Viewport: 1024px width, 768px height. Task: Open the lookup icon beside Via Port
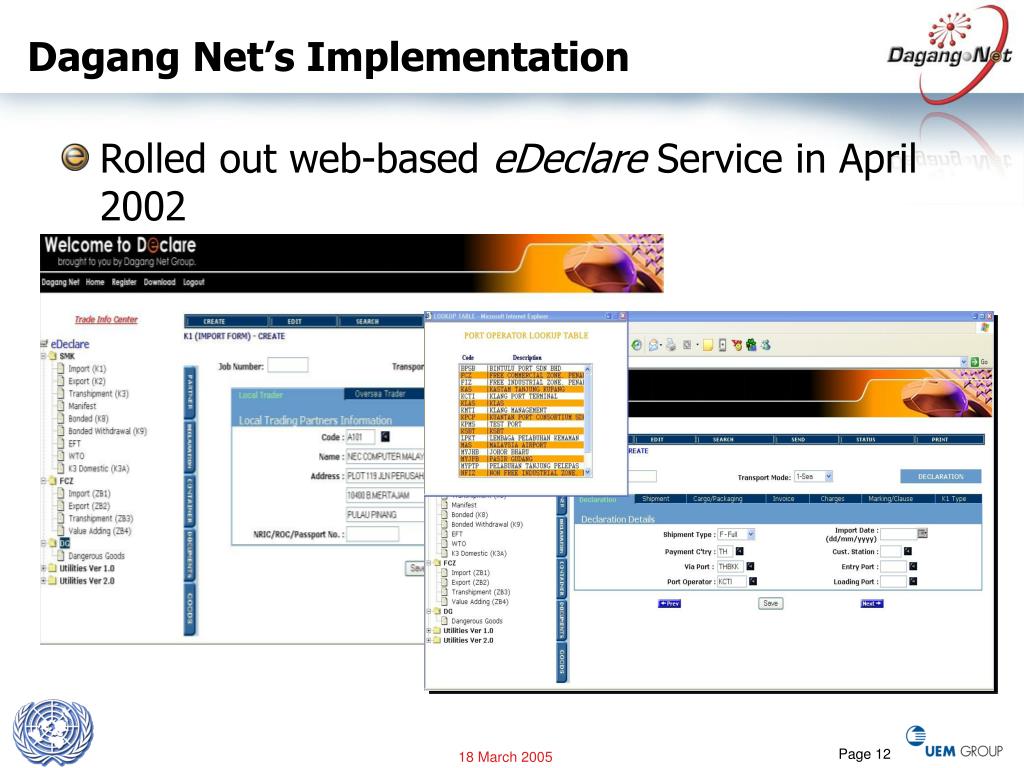(x=750, y=566)
